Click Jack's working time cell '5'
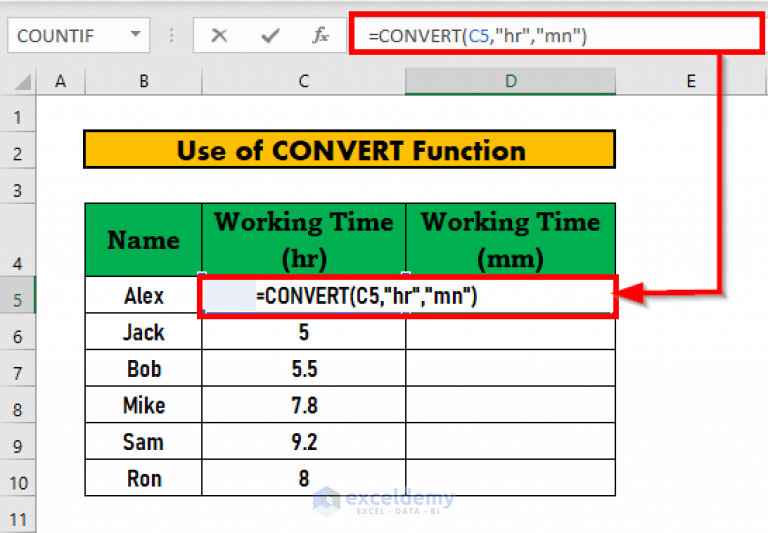This screenshot has height=533, width=768. [304, 332]
